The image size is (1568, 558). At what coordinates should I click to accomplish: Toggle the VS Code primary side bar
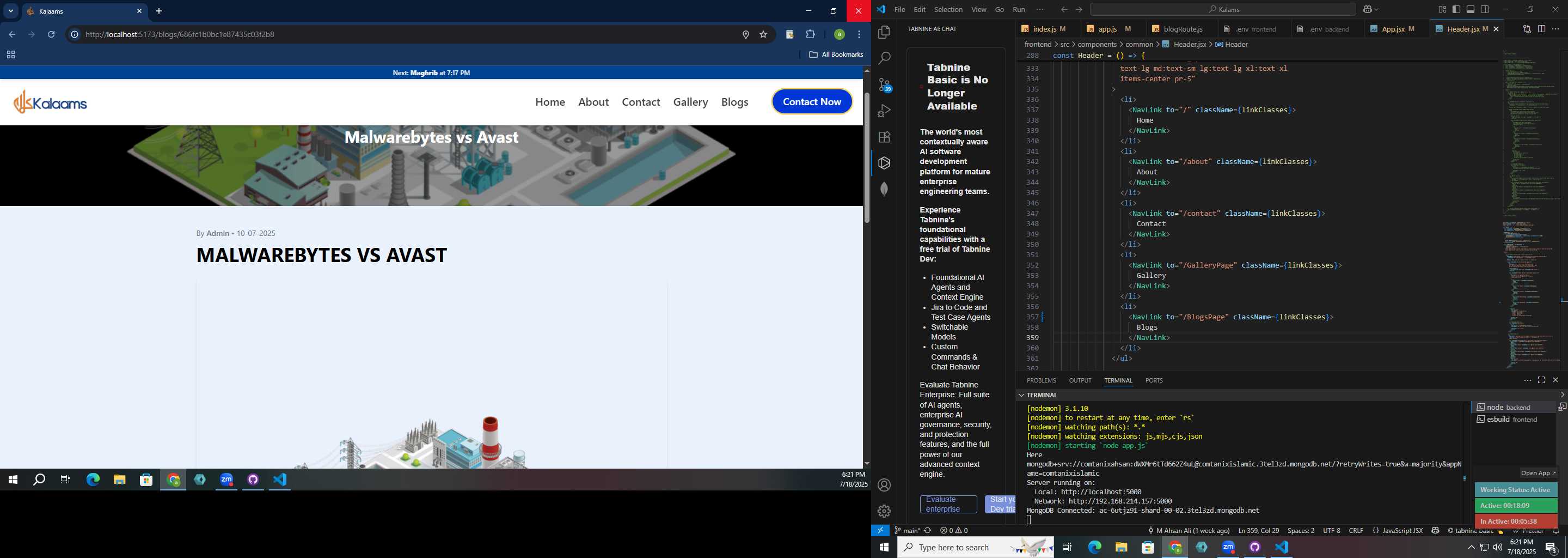1456,10
